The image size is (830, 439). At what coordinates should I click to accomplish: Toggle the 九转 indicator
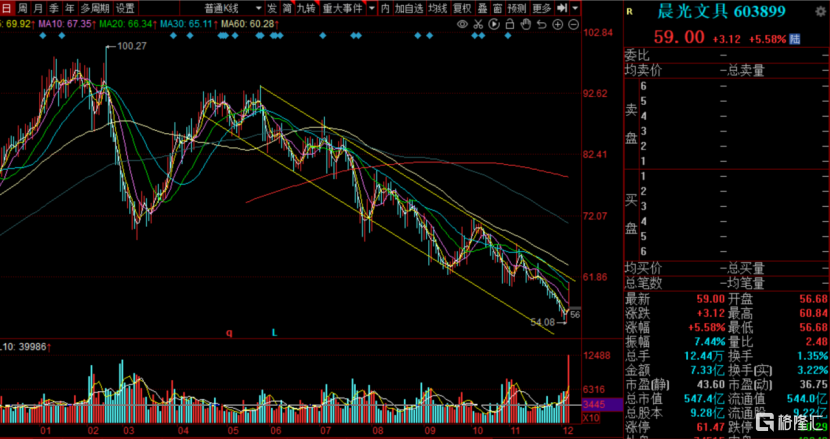click(x=305, y=8)
